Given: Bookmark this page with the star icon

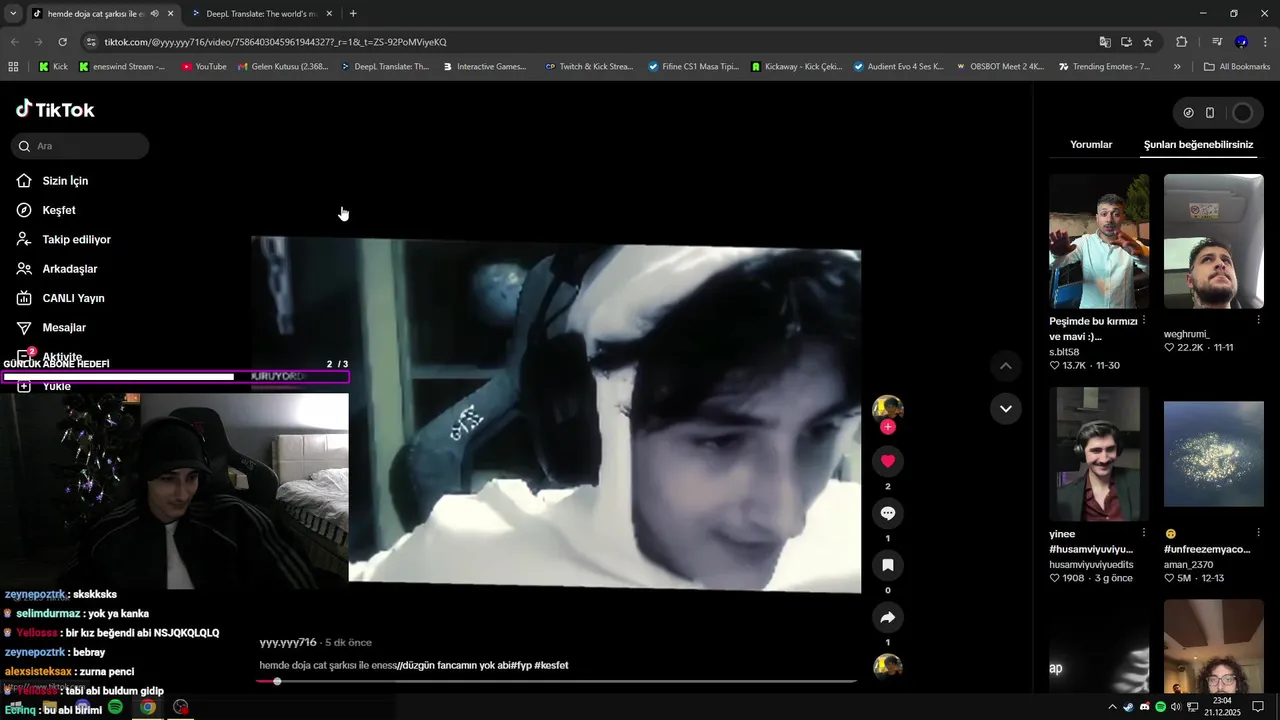Looking at the screenshot, I should click(1148, 42).
